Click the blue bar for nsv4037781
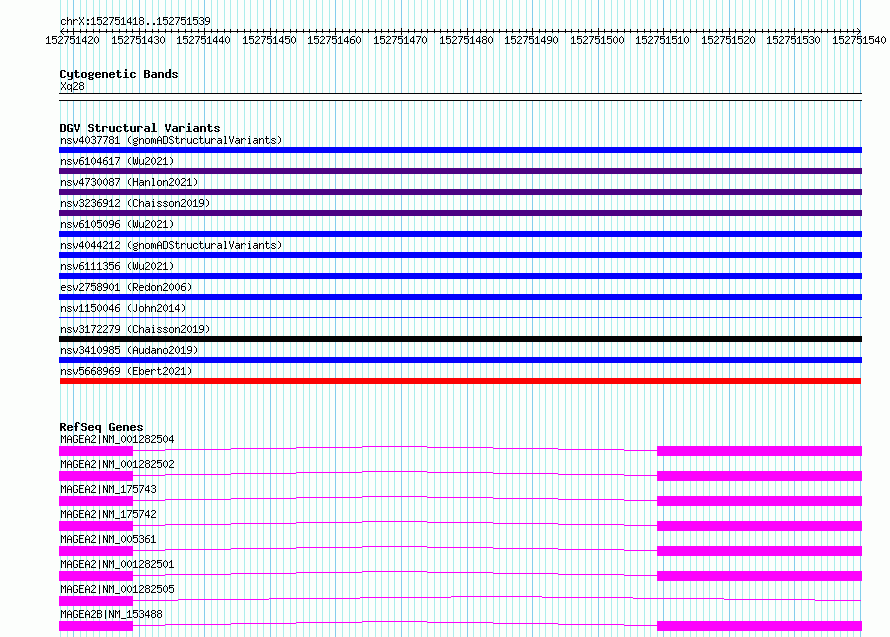The image size is (890, 637). click(460, 150)
